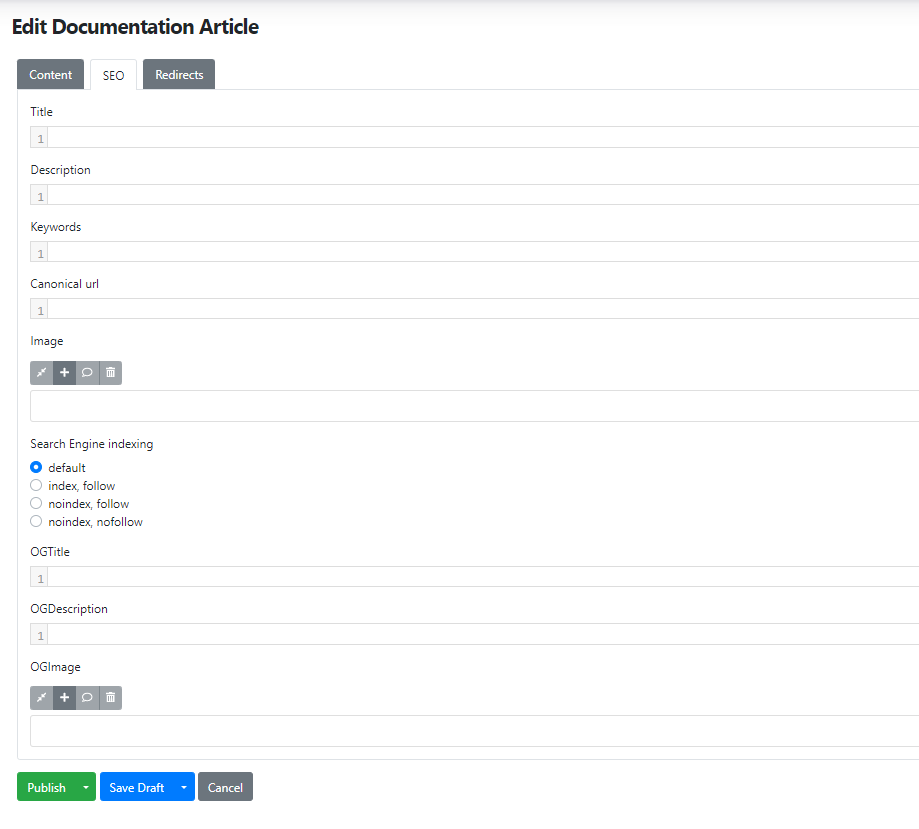Open the Save Draft dropdown arrow

tap(184, 788)
